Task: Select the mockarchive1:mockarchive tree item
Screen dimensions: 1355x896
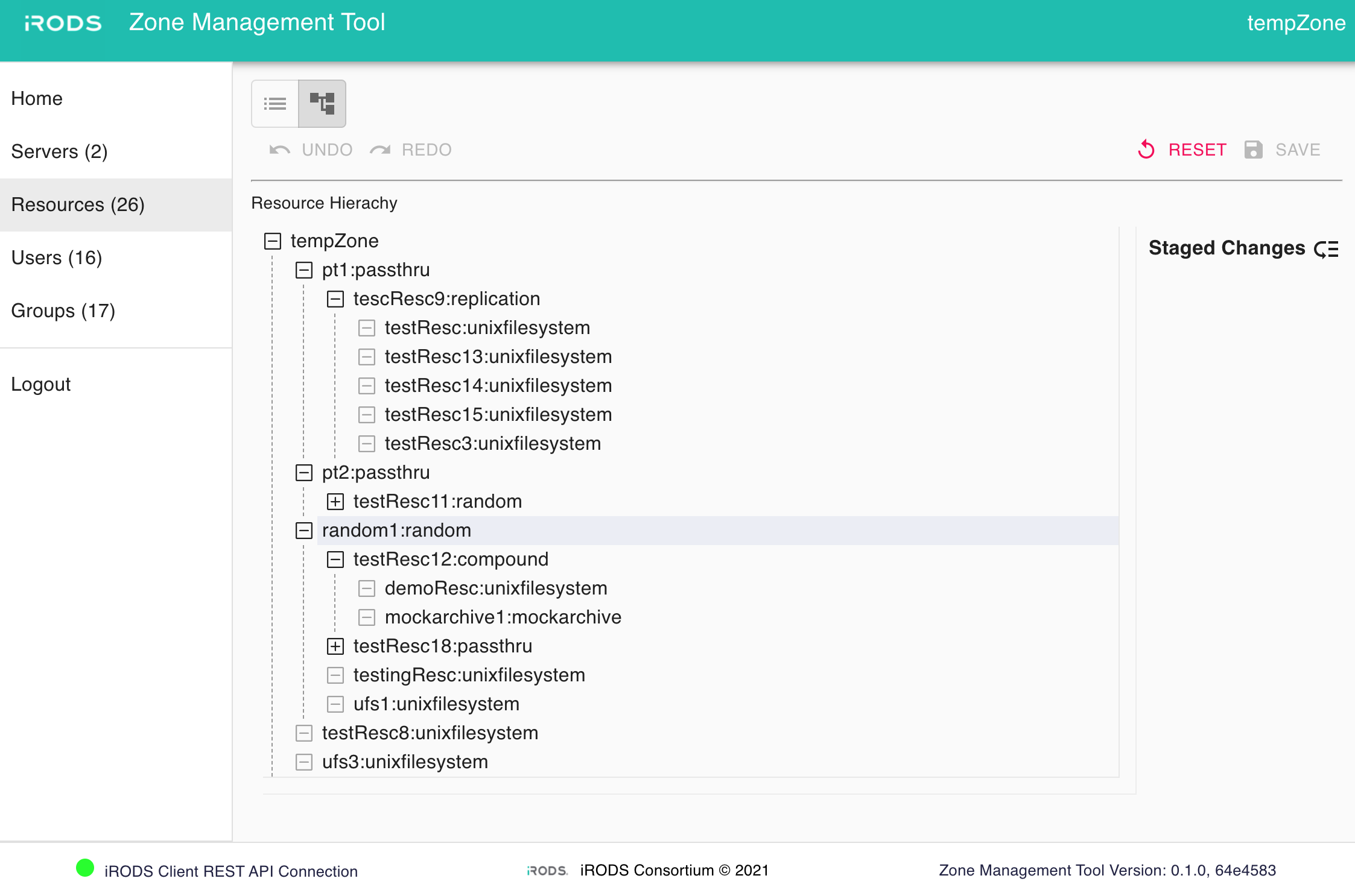Action: (x=503, y=617)
